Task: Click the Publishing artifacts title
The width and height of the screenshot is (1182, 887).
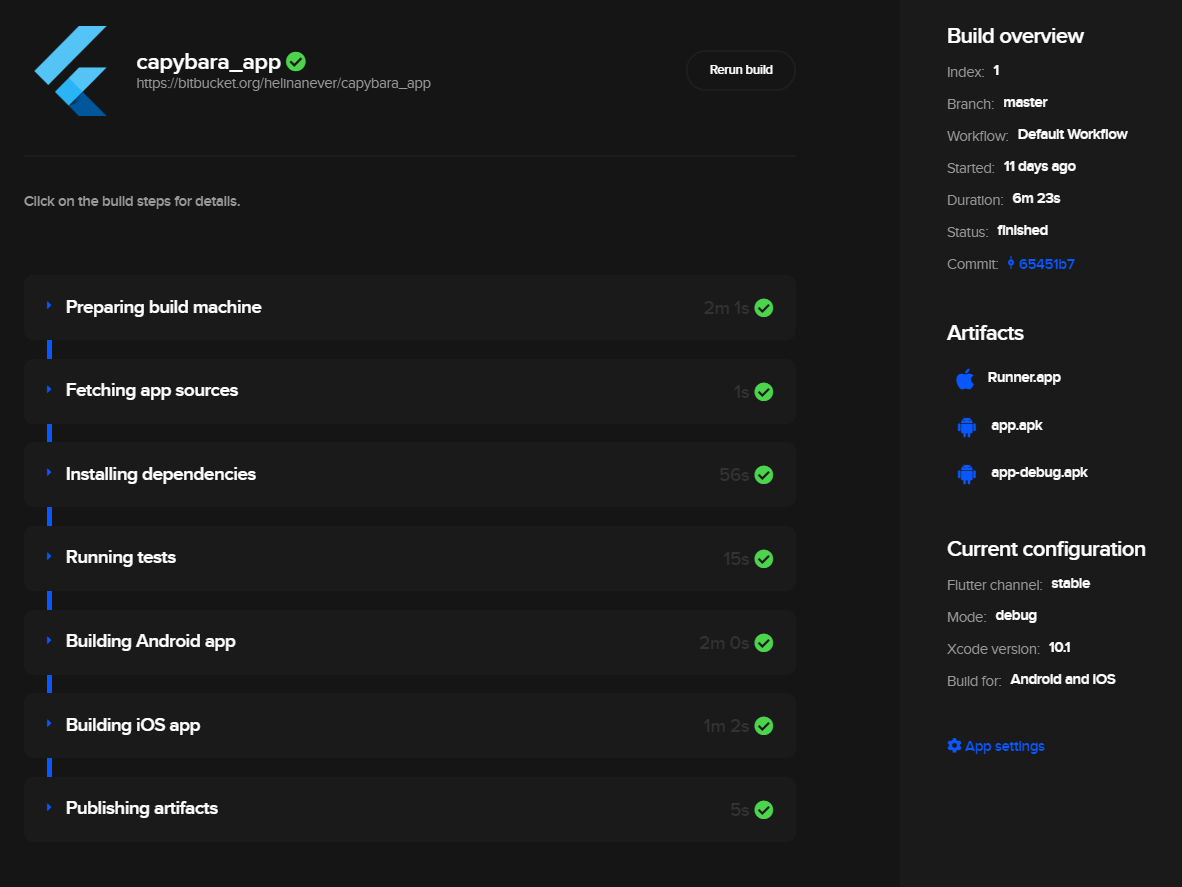Action: coord(142,808)
